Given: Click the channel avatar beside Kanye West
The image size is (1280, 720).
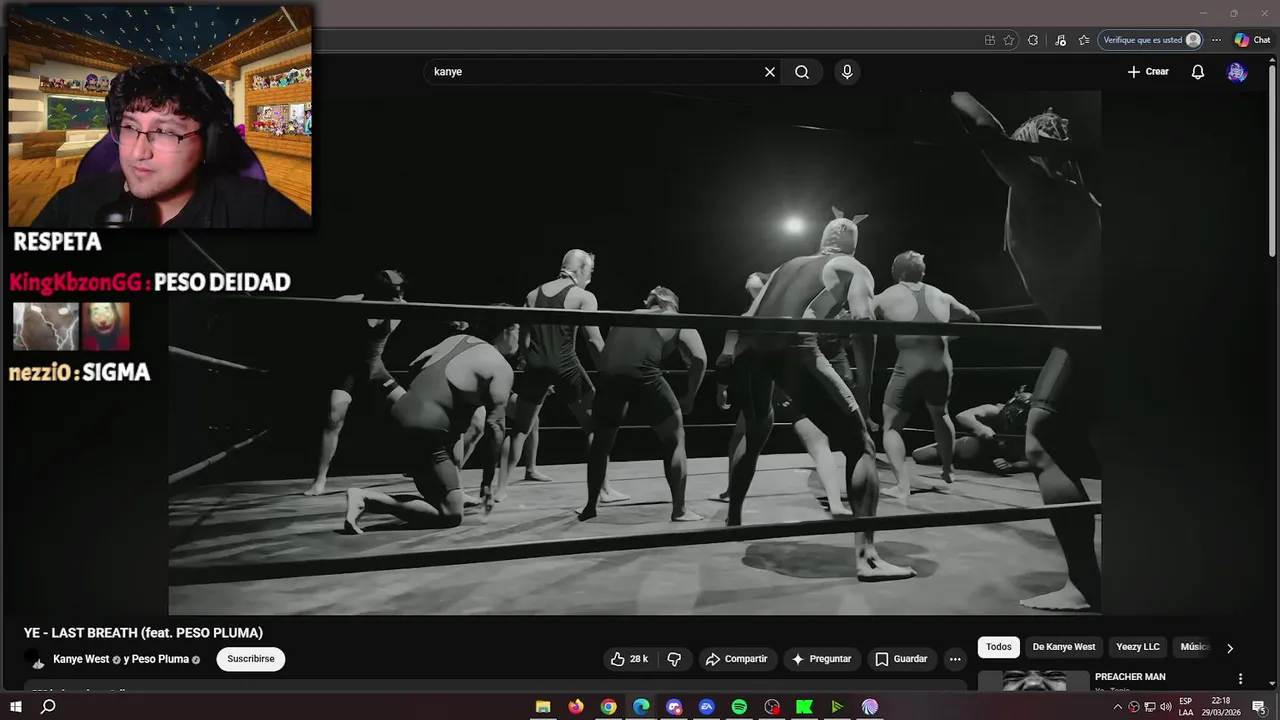Looking at the screenshot, I should click(x=36, y=659).
